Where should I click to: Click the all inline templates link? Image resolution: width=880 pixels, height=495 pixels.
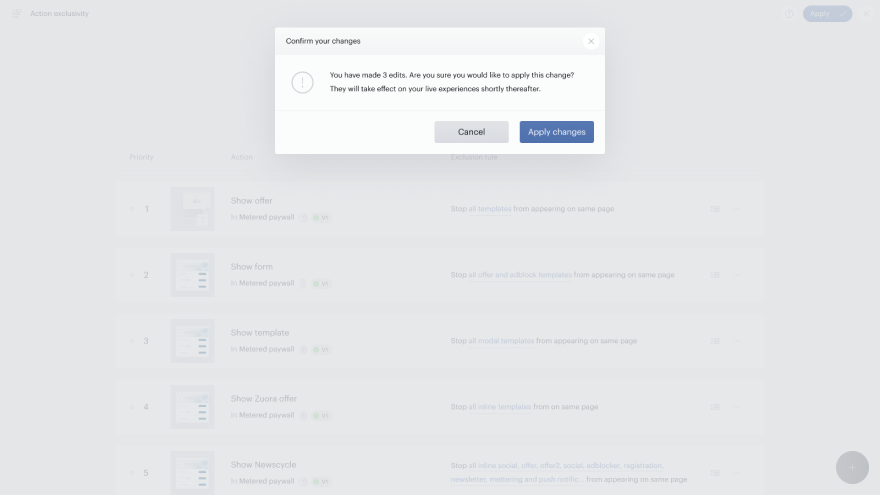point(499,407)
